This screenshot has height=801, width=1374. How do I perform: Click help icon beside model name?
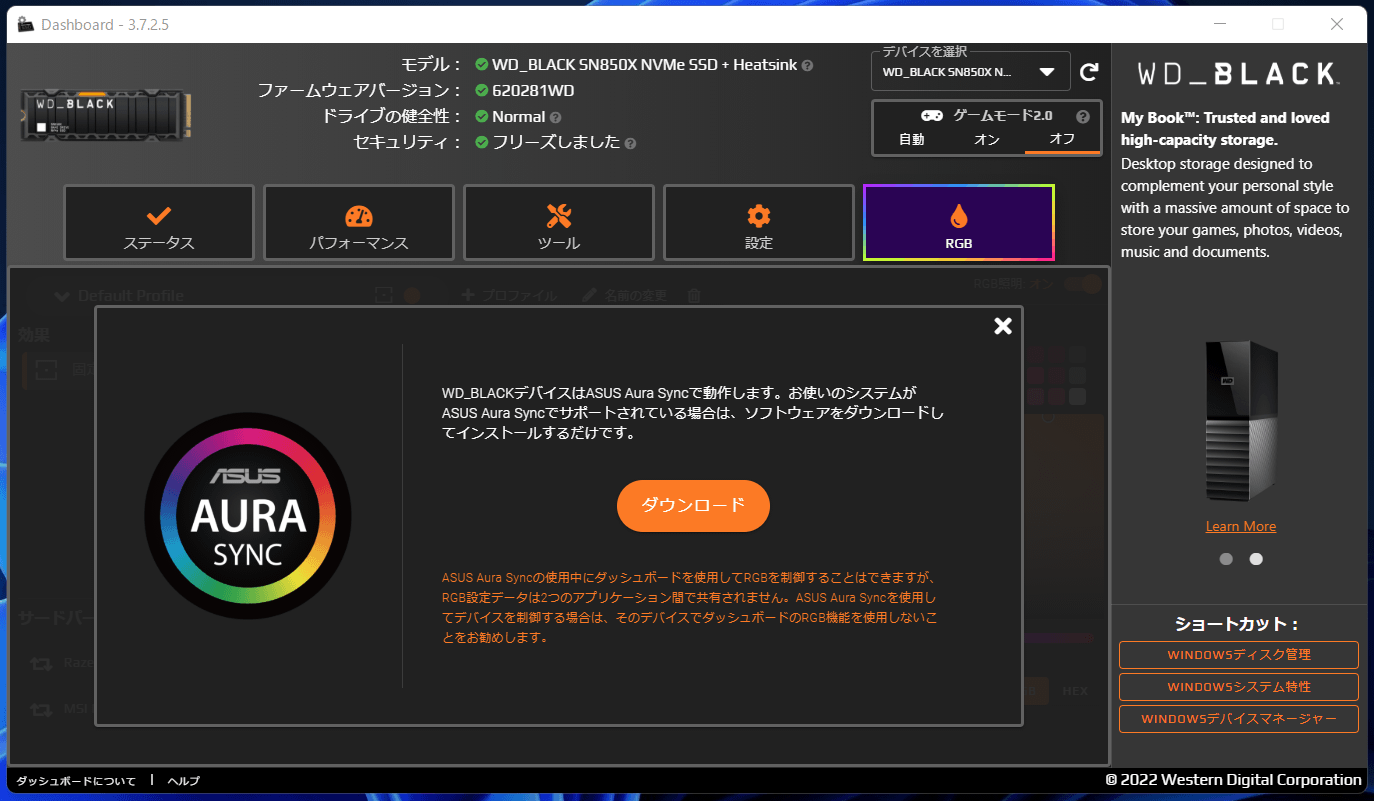point(807,65)
